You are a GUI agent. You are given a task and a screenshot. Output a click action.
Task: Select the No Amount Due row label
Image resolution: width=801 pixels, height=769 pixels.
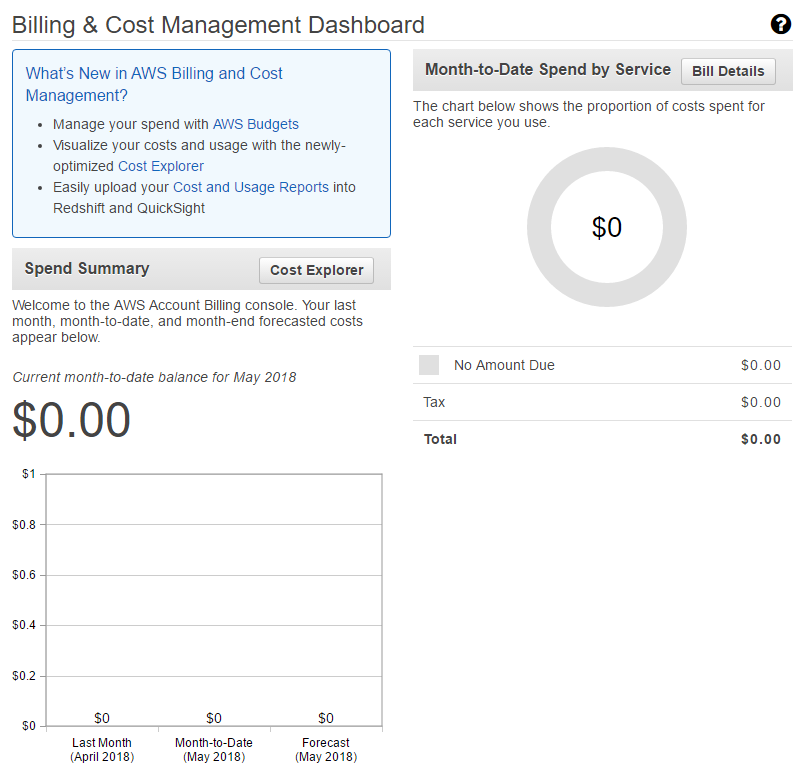pyautogui.click(x=504, y=365)
